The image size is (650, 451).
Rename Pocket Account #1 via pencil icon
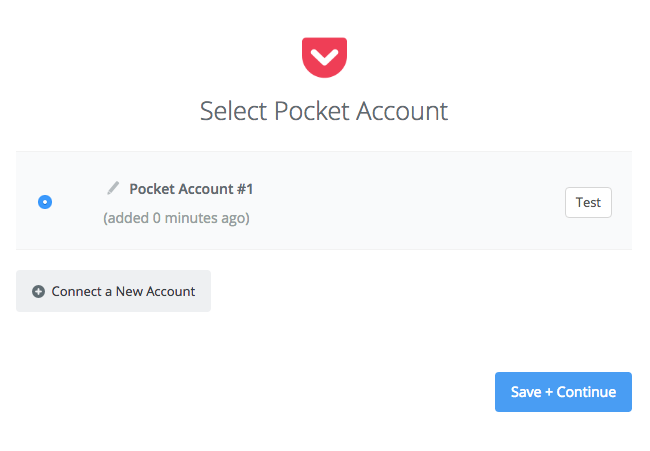tap(113, 188)
